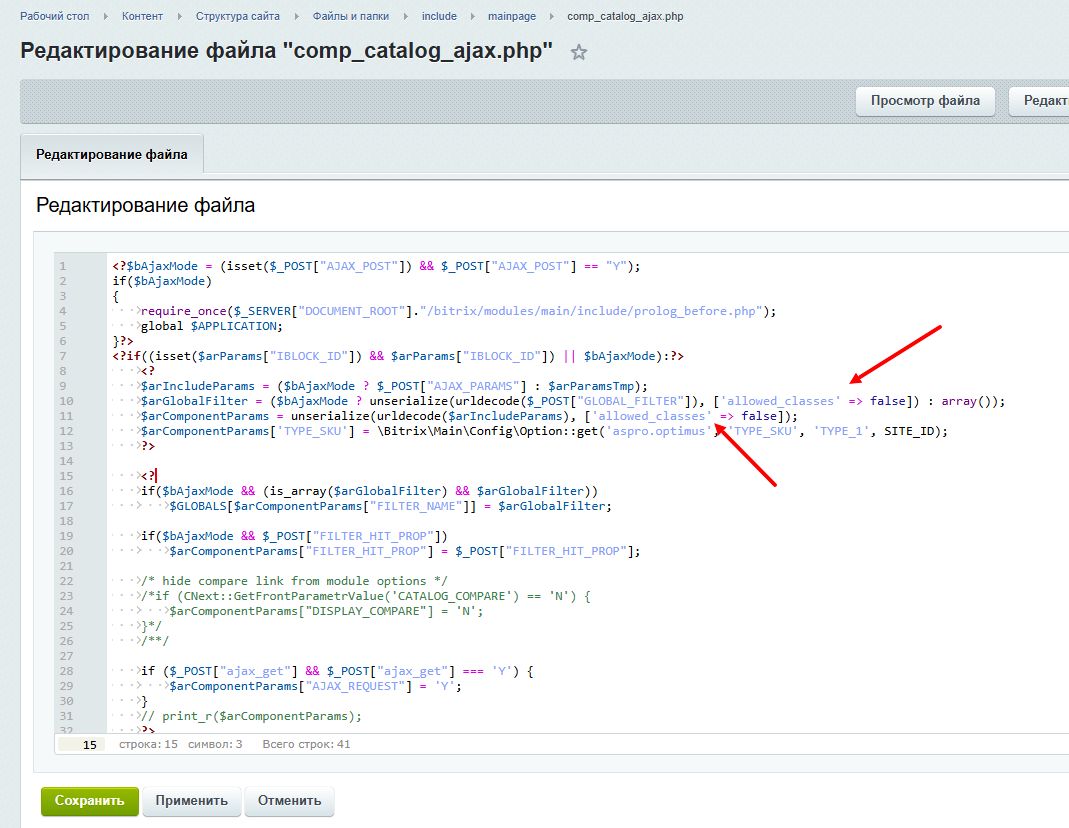Screen dimensions: 1069x828
Task: Go to Контент breadcrumb section
Action: [x=143, y=17]
